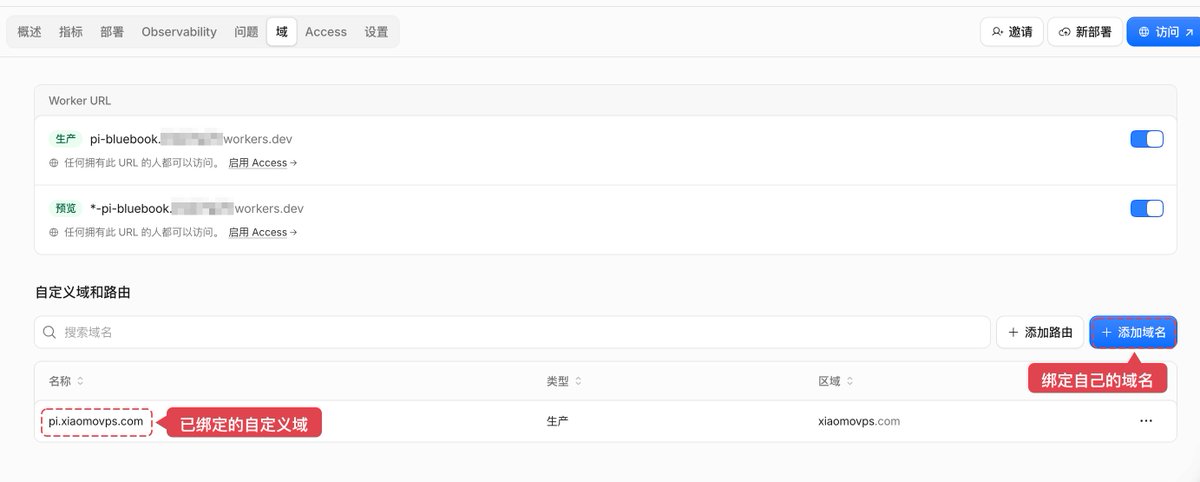The height and width of the screenshot is (482, 1200).
Task: Click the globe icon under production URL
Action: pyautogui.click(x=54, y=163)
